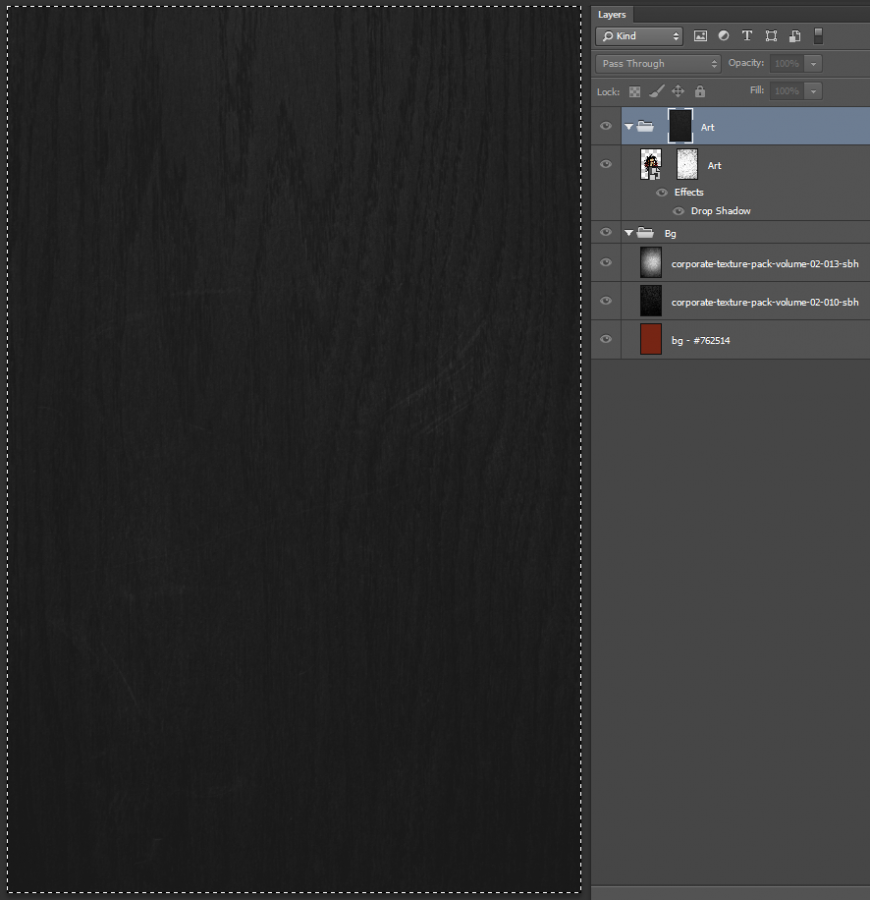Filter layers by adjustment layers icon
The width and height of the screenshot is (870, 900).
coord(724,36)
